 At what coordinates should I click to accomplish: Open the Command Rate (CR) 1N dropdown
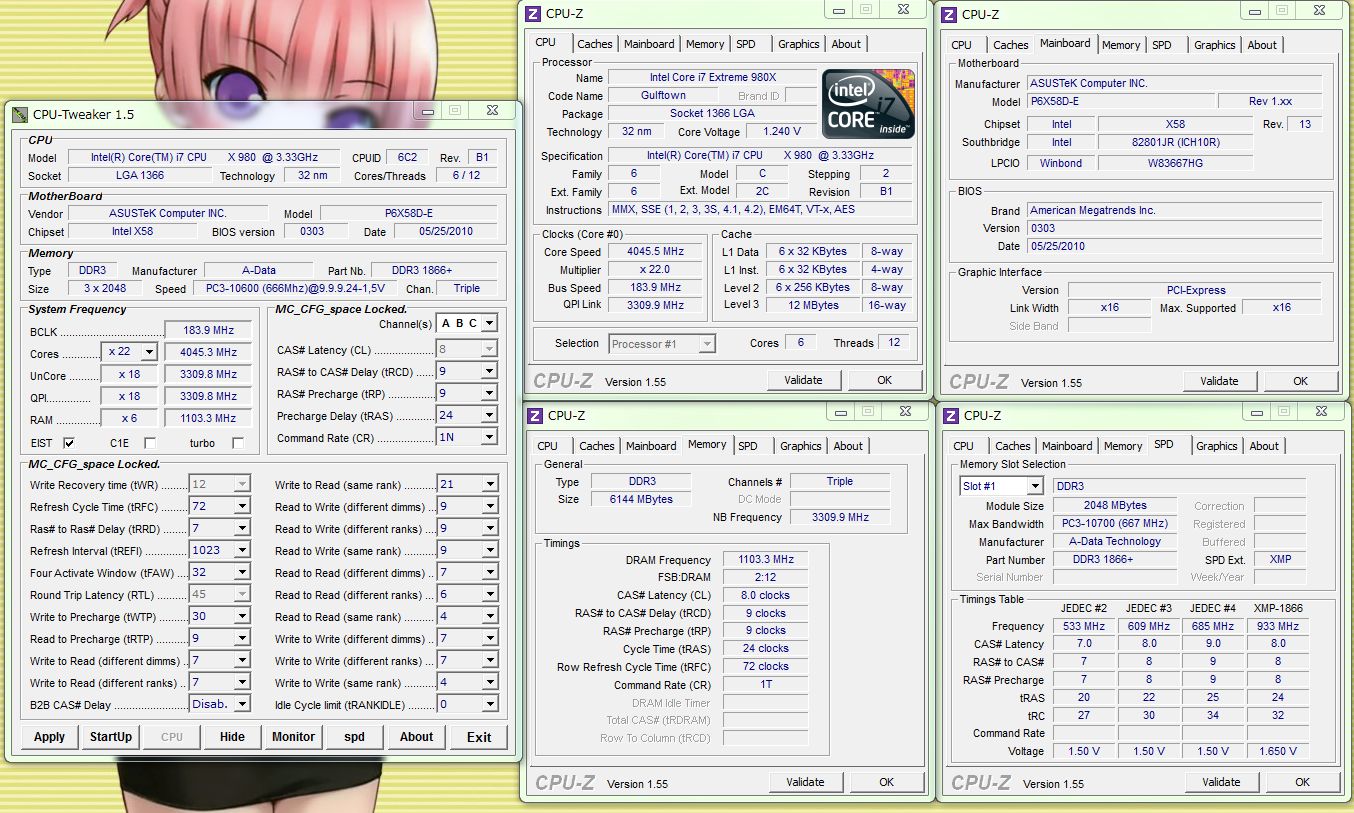point(489,437)
